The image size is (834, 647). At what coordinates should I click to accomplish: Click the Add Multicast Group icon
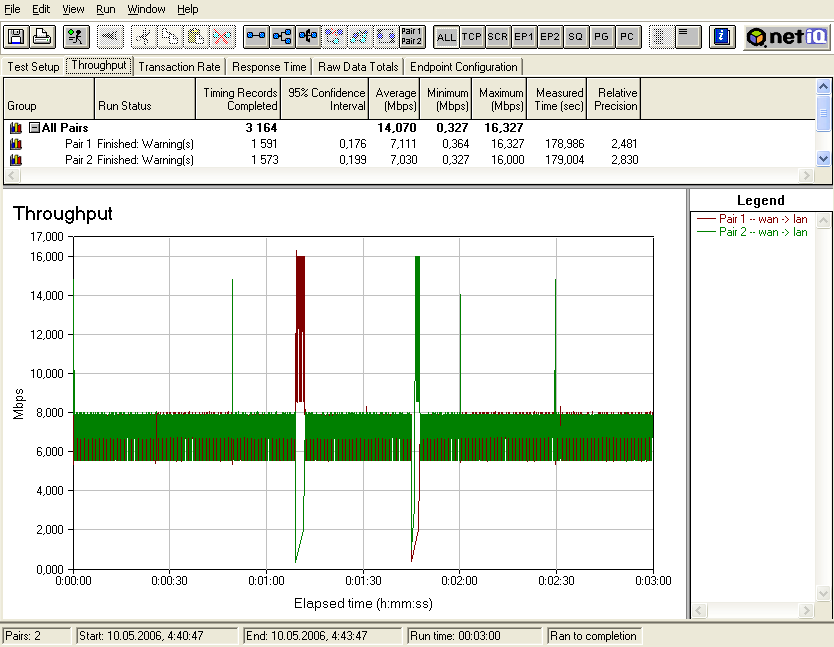282,37
